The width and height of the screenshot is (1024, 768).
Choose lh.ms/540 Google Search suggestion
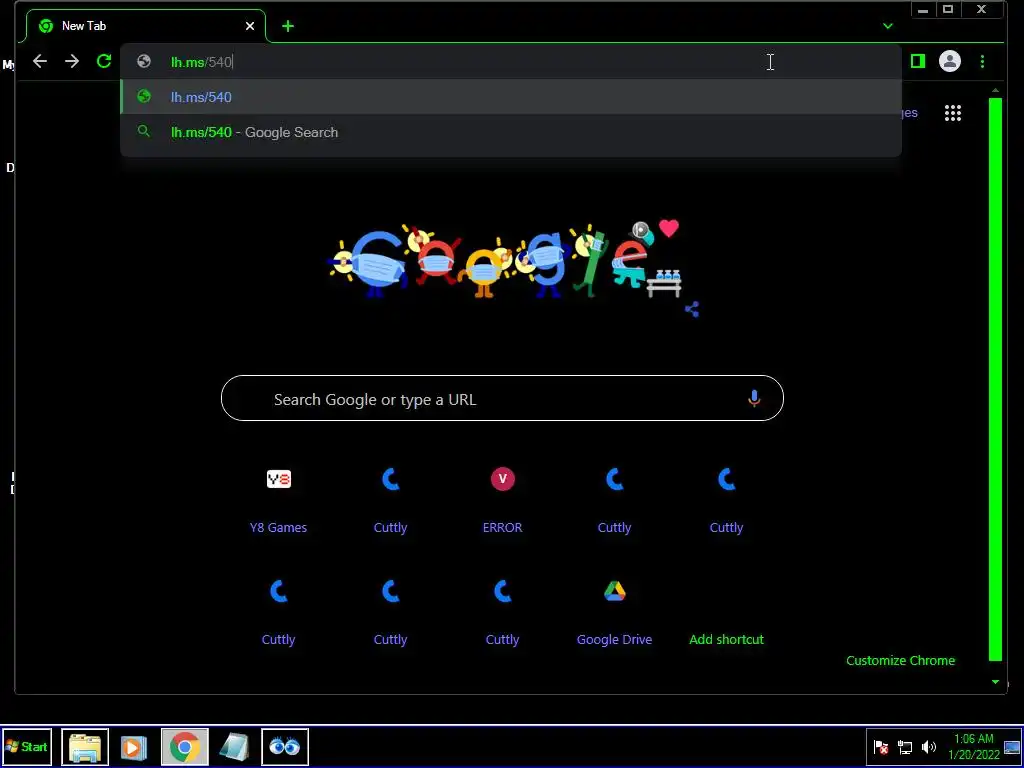tap(511, 132)
